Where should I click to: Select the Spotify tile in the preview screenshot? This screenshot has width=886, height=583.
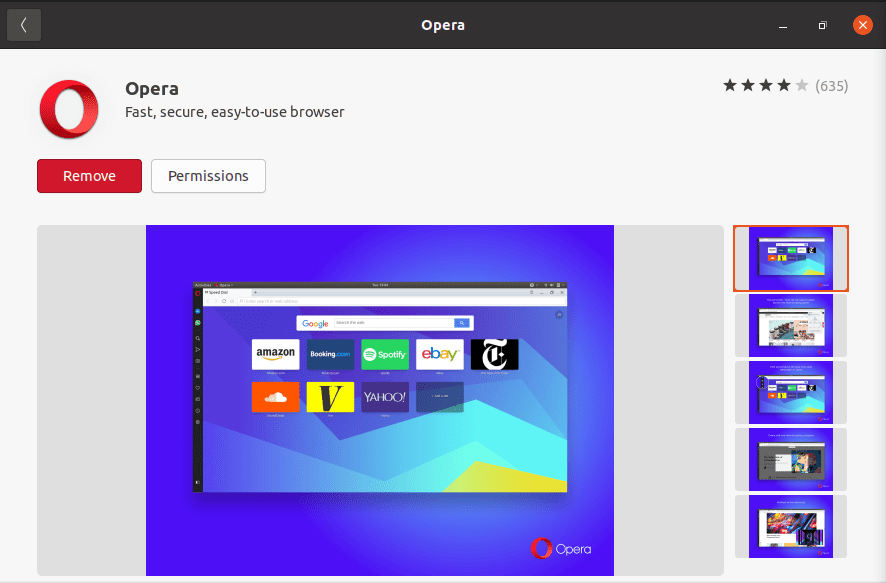click(385, 354)
